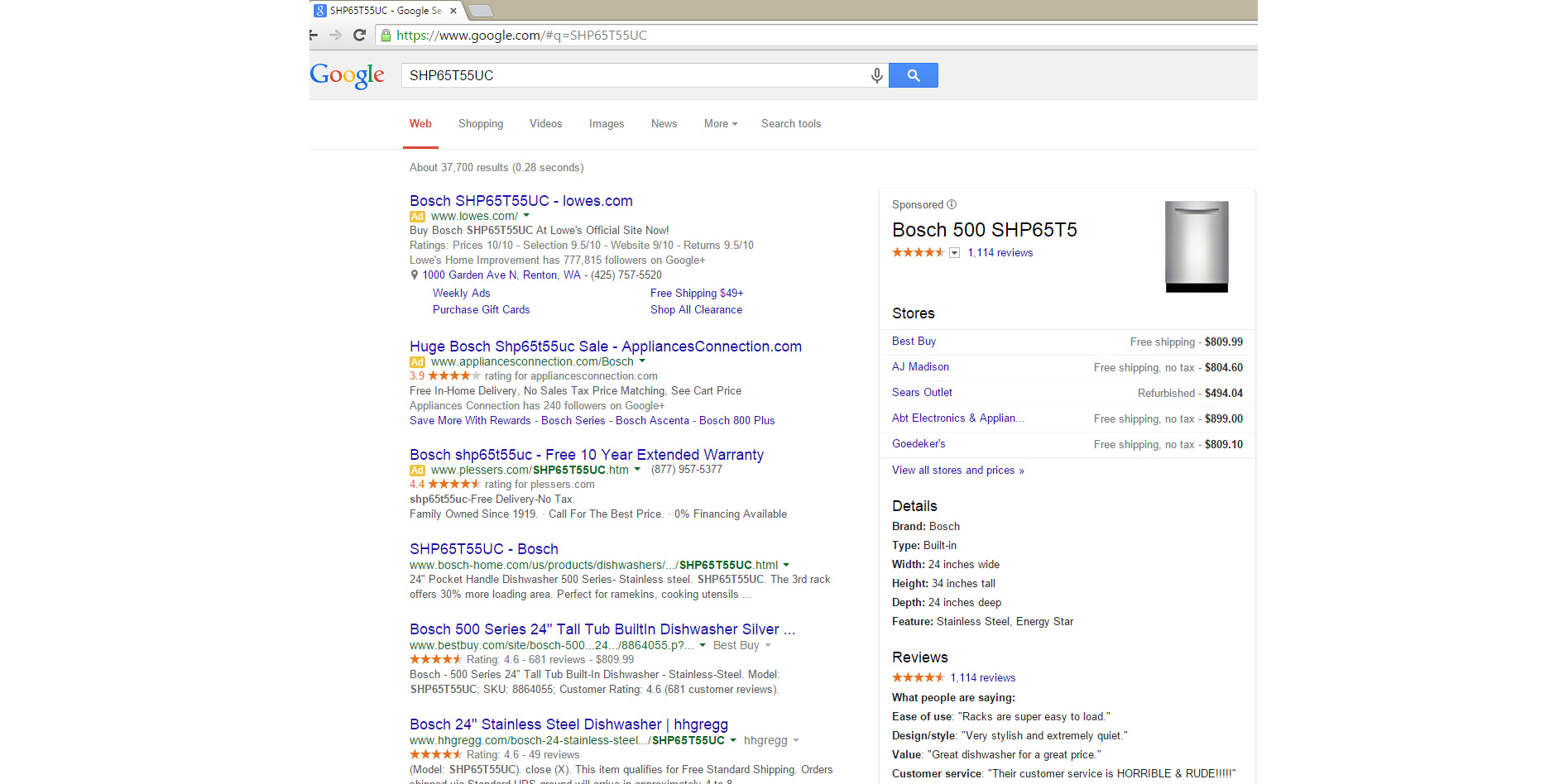
Task: Click the browser forward arrow
Action: pyautogui.click(x=335, y=35)
